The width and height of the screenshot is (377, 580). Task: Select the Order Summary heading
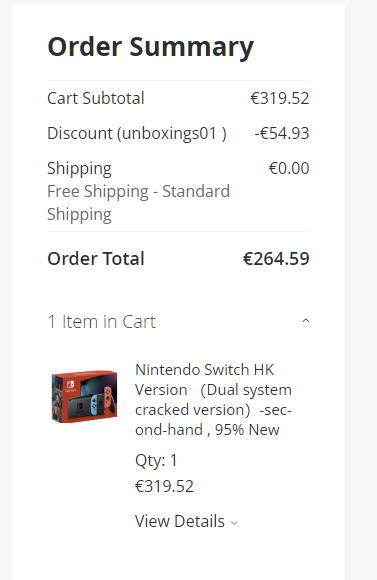point(151,47)
